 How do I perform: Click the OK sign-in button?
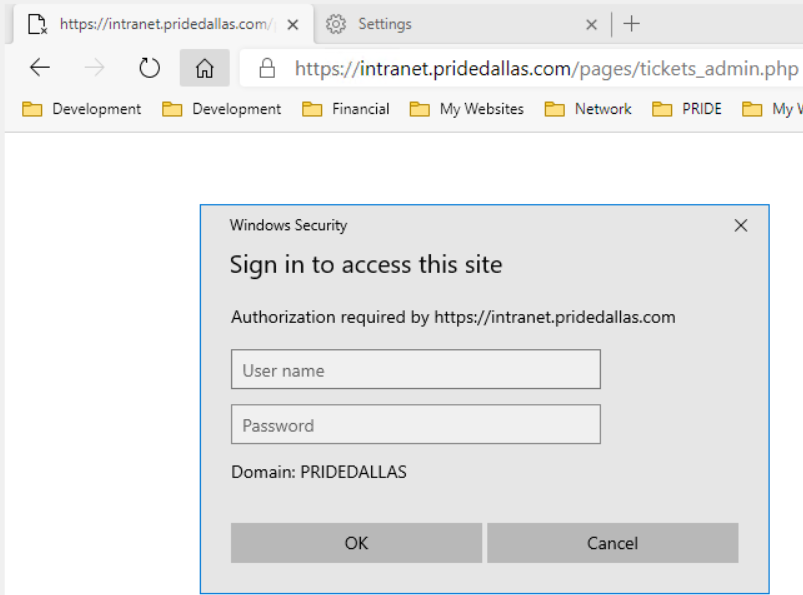(x=356, y=542)
